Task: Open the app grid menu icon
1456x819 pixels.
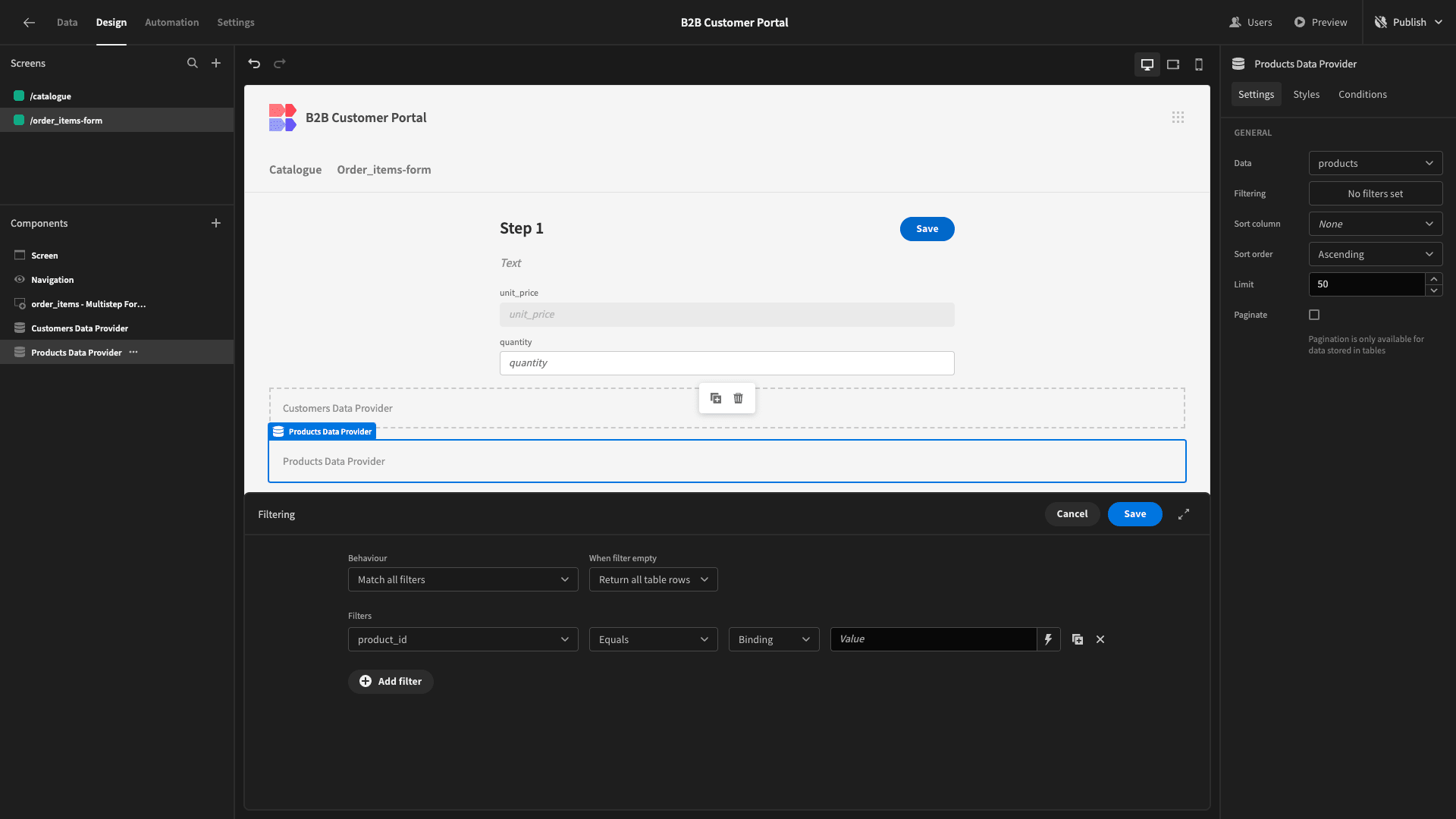Action: tap(1178, 118)
